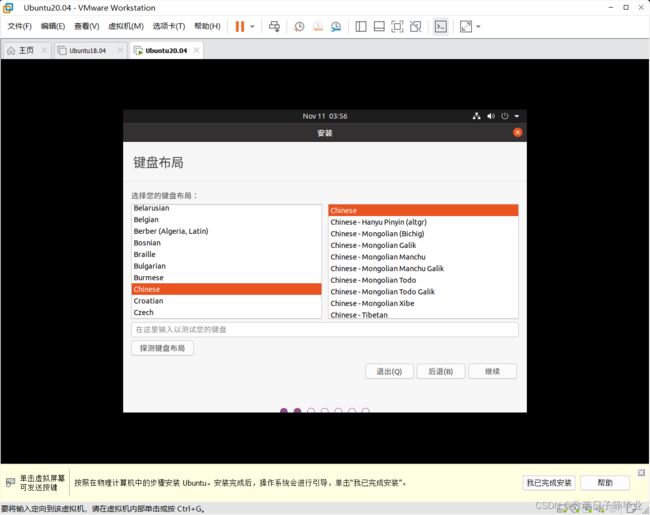
Task: Click 我已完成安装 button
Action: (x=549, y=483)
